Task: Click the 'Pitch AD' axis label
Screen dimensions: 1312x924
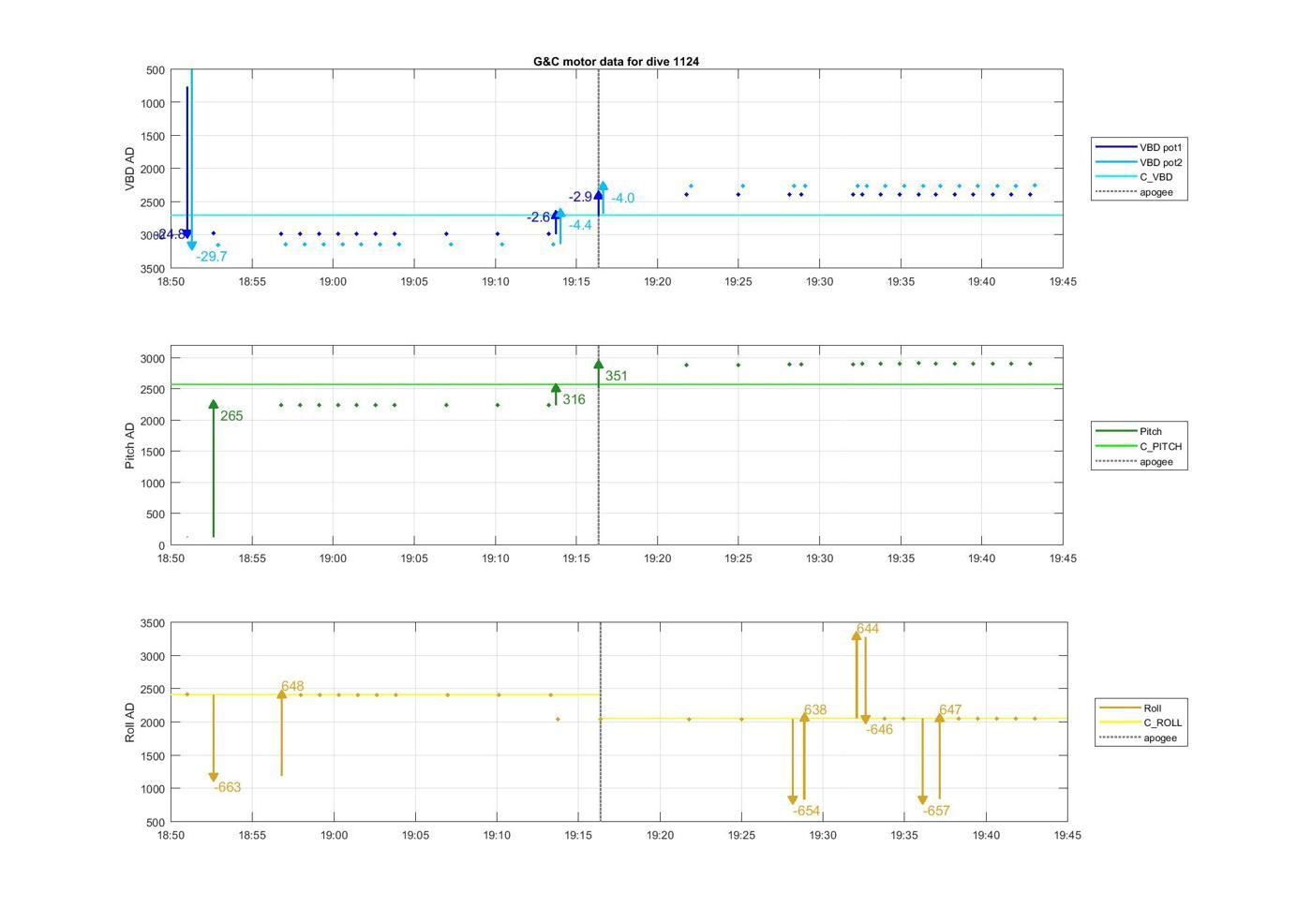Action: click(130, 445)
